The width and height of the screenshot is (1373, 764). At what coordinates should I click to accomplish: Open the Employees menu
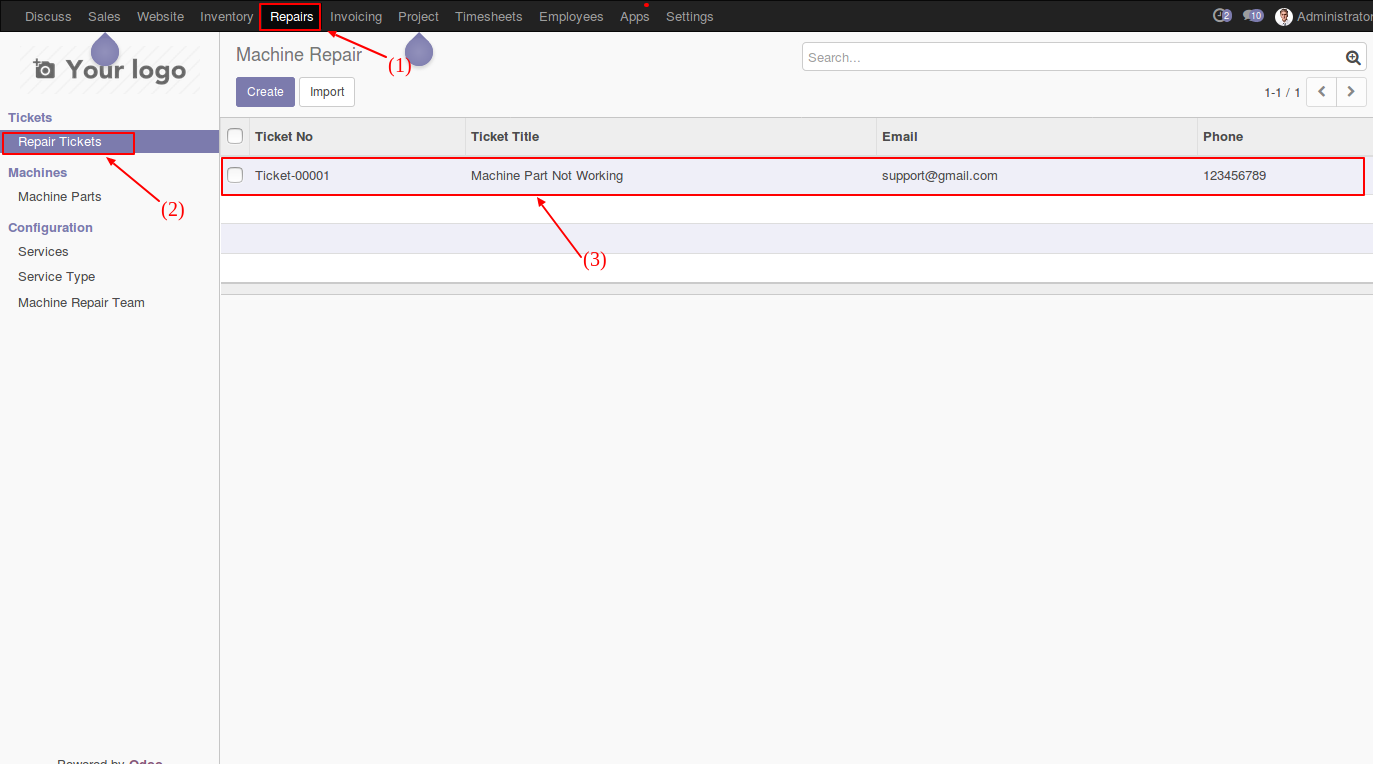pyautogui.click(x=571, y=16)
